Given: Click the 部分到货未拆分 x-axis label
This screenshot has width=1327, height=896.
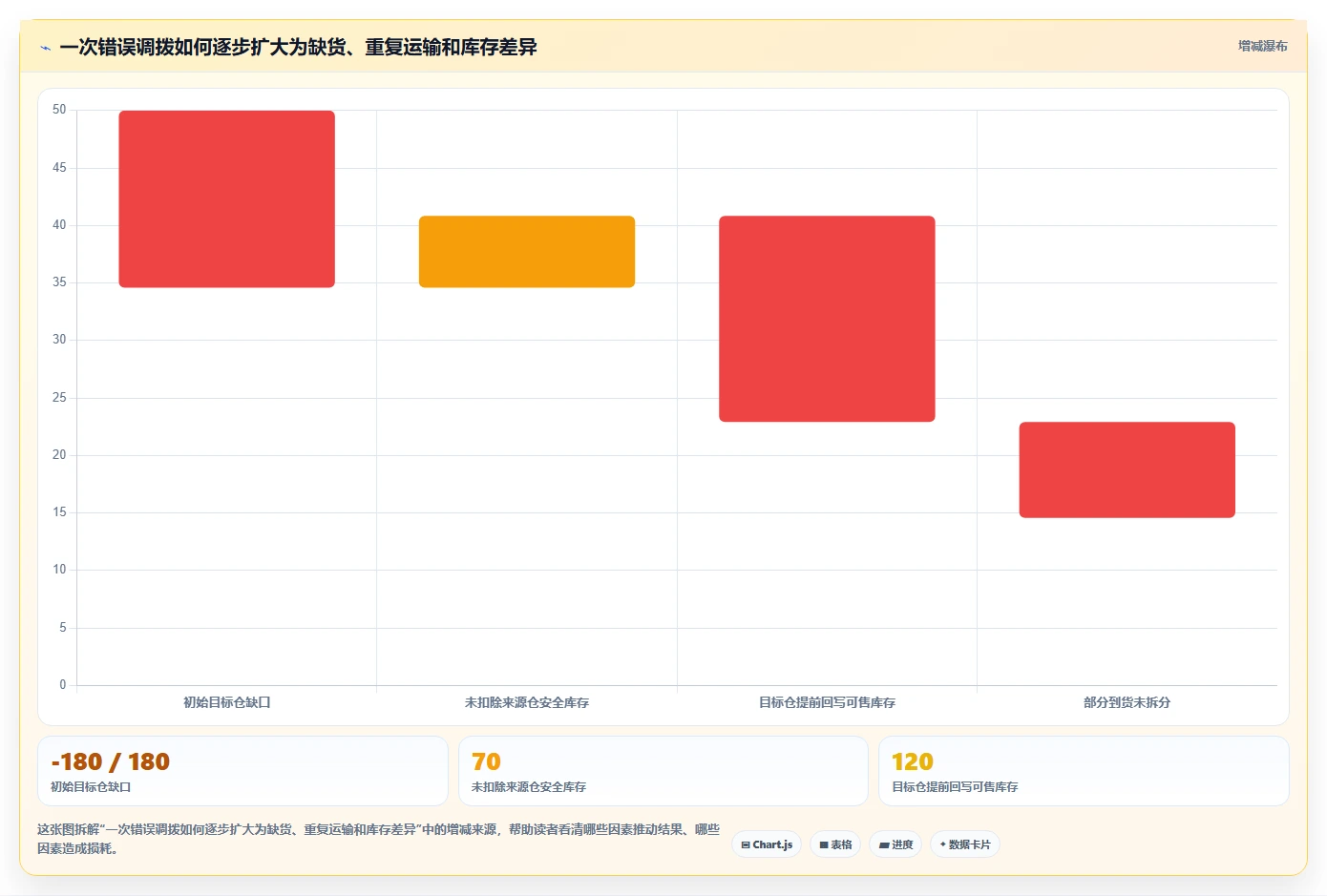Looking at the screenshot, I should (x=1127, y=702).
